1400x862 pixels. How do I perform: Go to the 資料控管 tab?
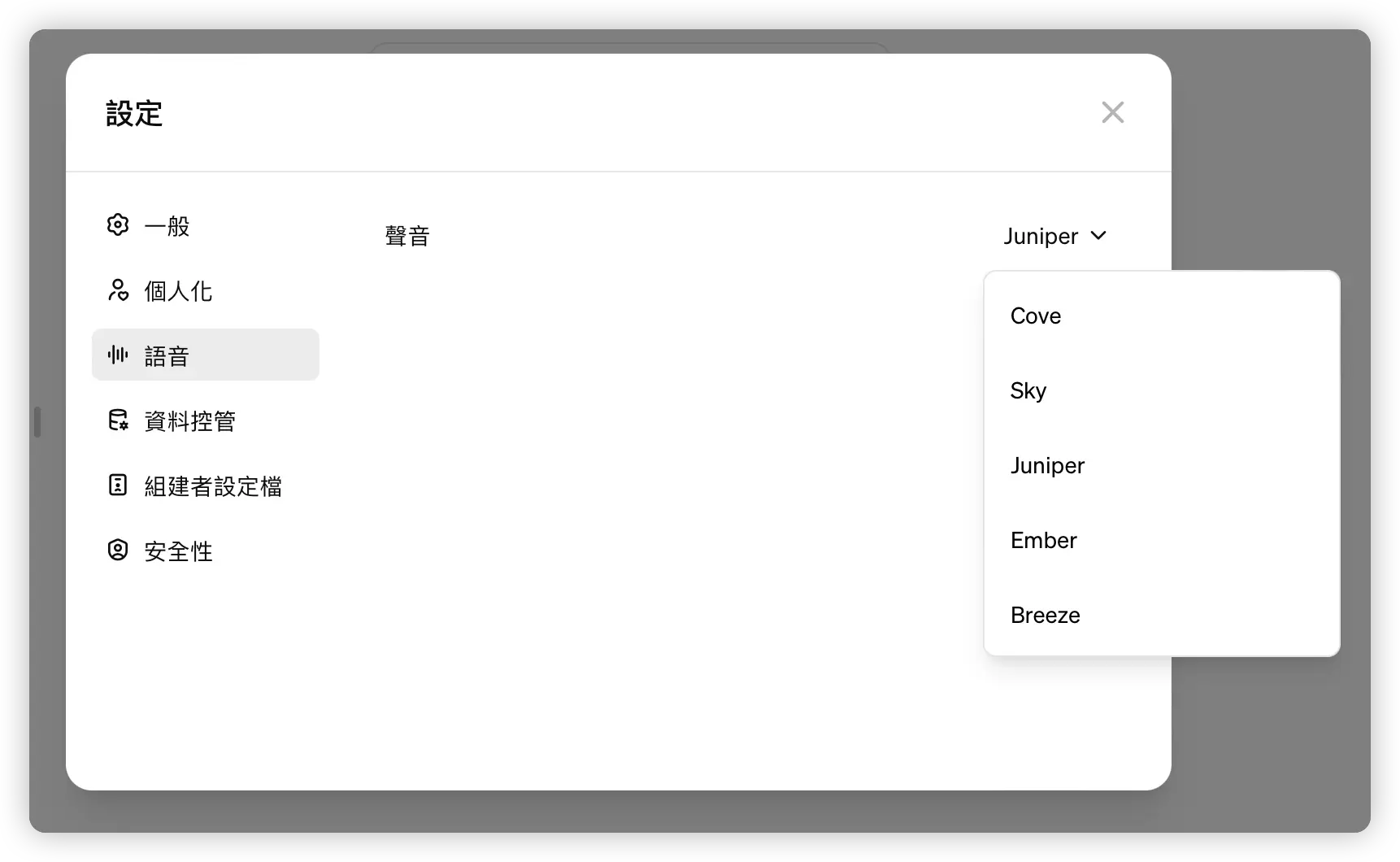tap(205, 420)
